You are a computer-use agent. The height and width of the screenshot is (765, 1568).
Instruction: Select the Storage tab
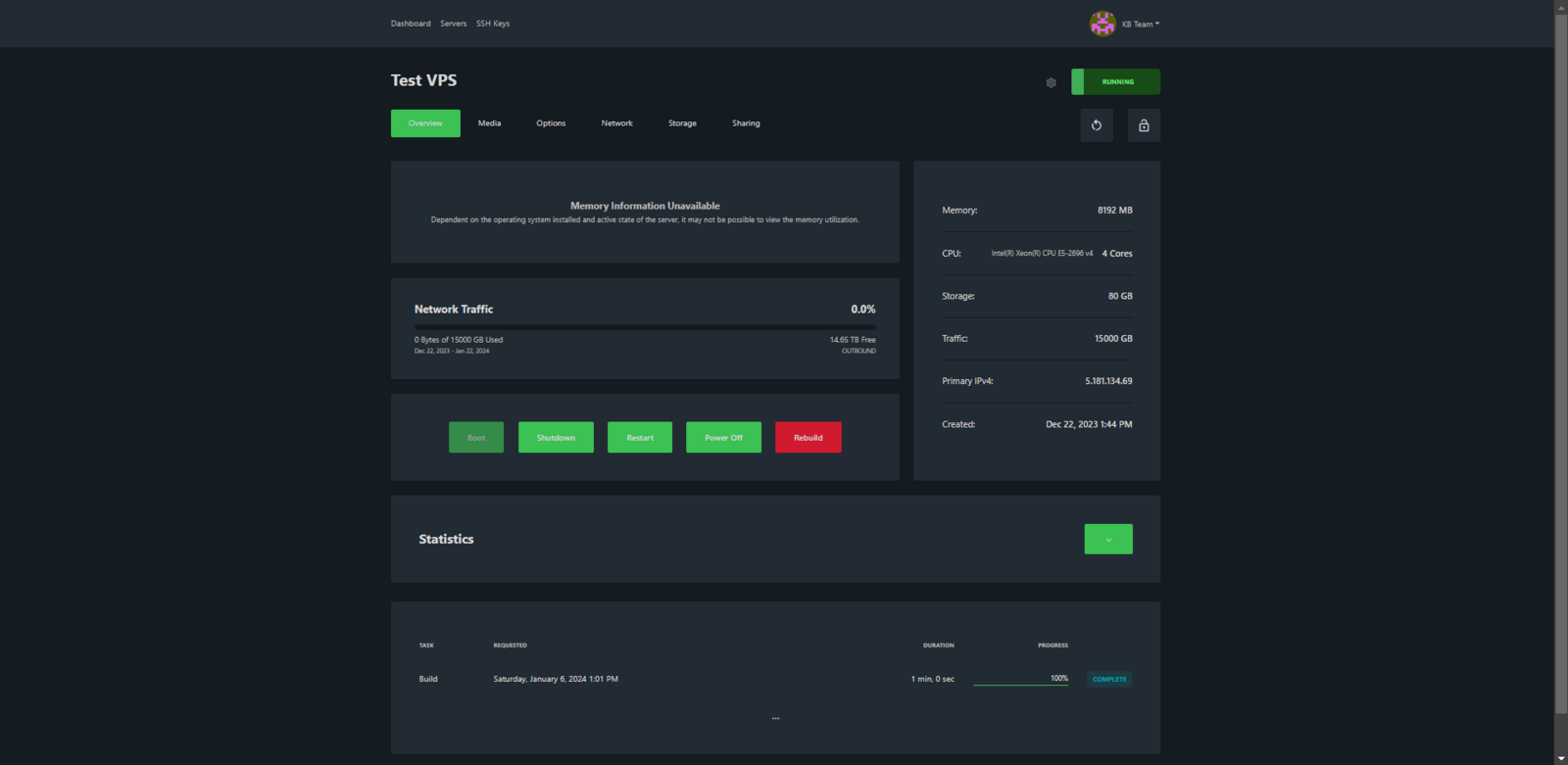coord(682,123)
